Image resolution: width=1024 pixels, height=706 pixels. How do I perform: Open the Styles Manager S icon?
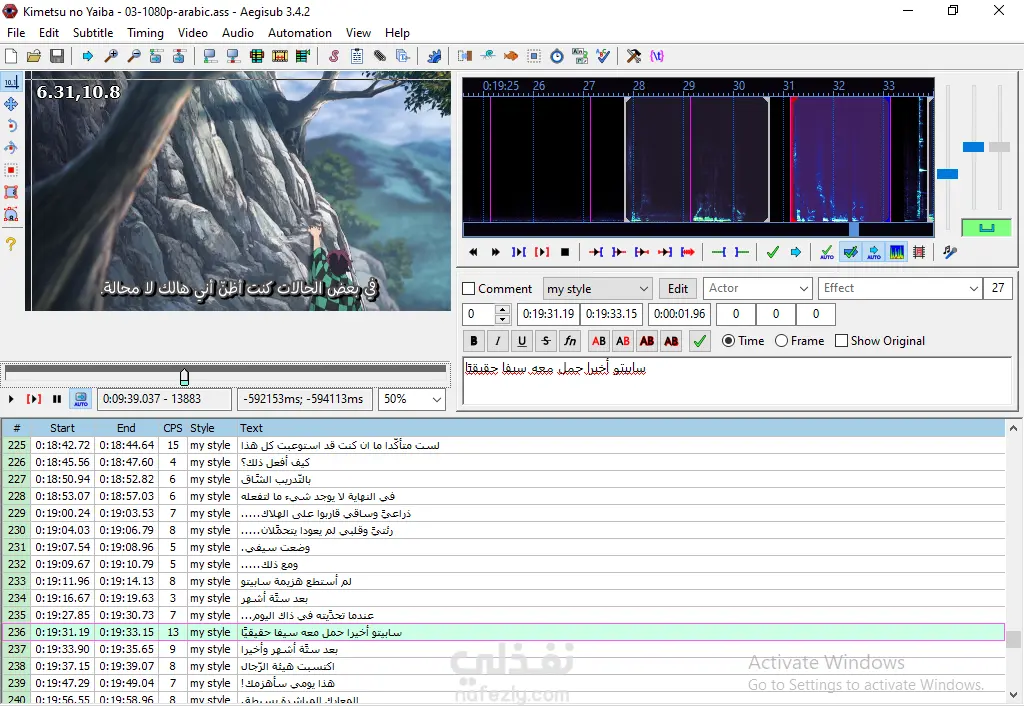pos(334,56)
